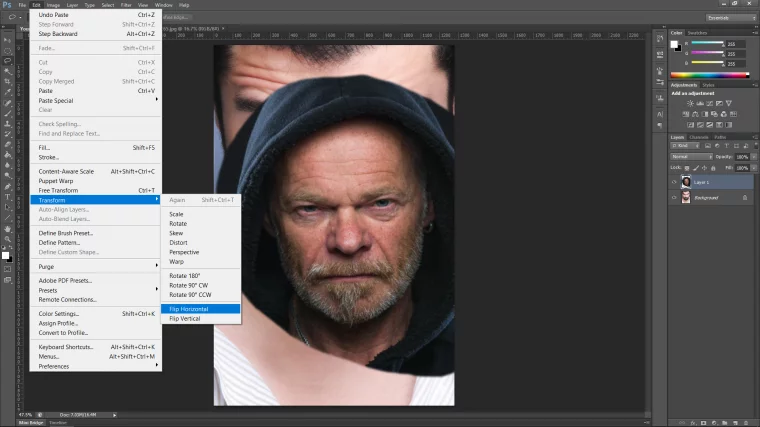Click the foreground color swatch in Color panel

pos(674,44)
